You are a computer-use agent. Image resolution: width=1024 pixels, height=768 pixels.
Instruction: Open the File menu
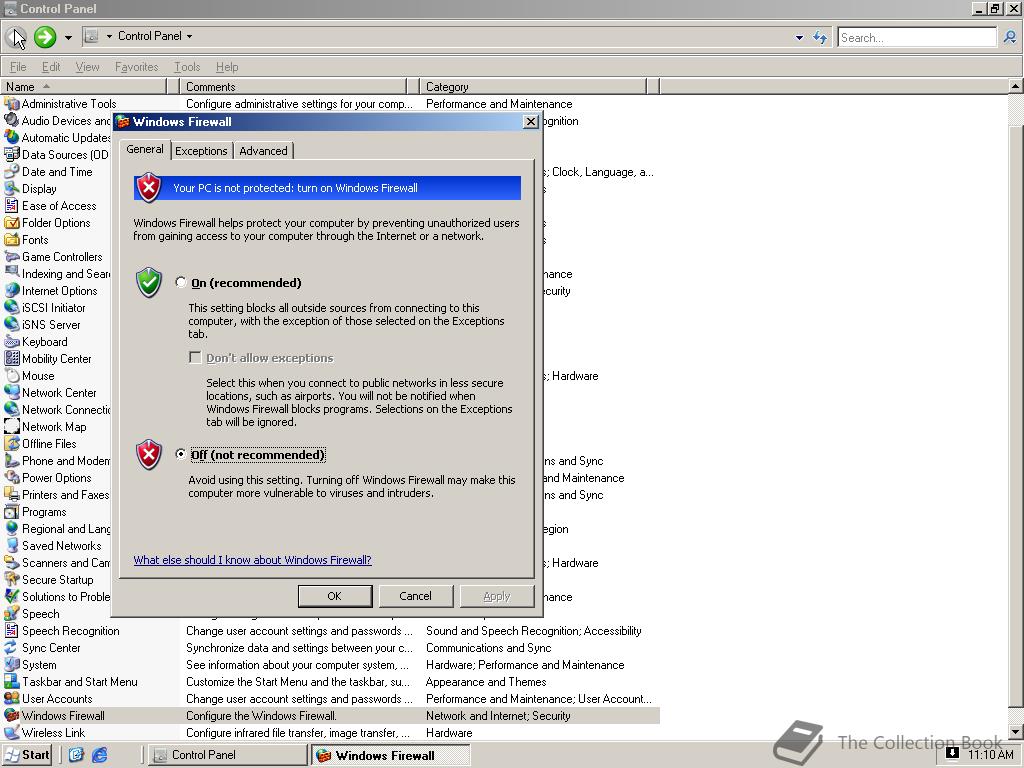pyautogui.click(x=18, y=67)
